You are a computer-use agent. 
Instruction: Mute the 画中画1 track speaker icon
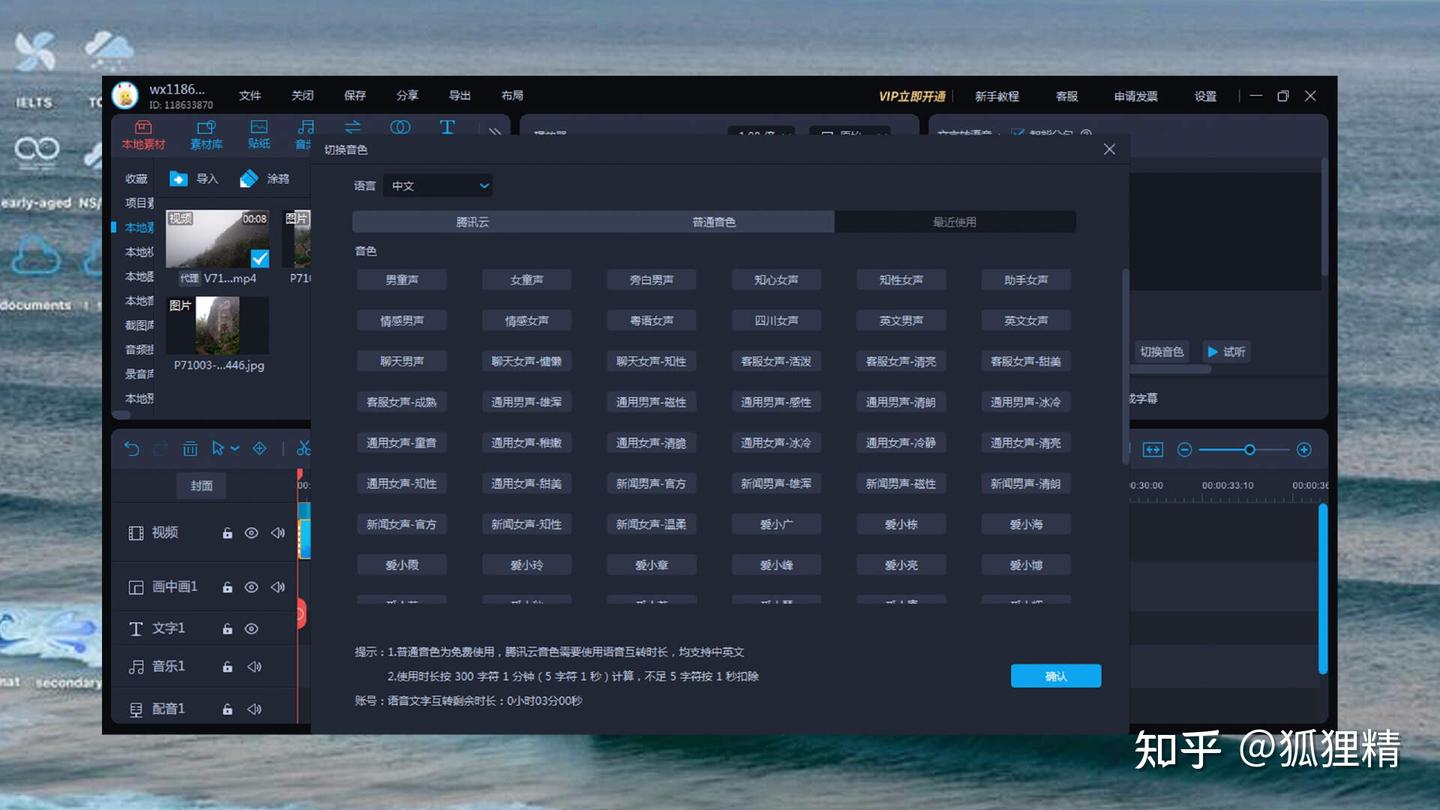[x=278, y=587]
